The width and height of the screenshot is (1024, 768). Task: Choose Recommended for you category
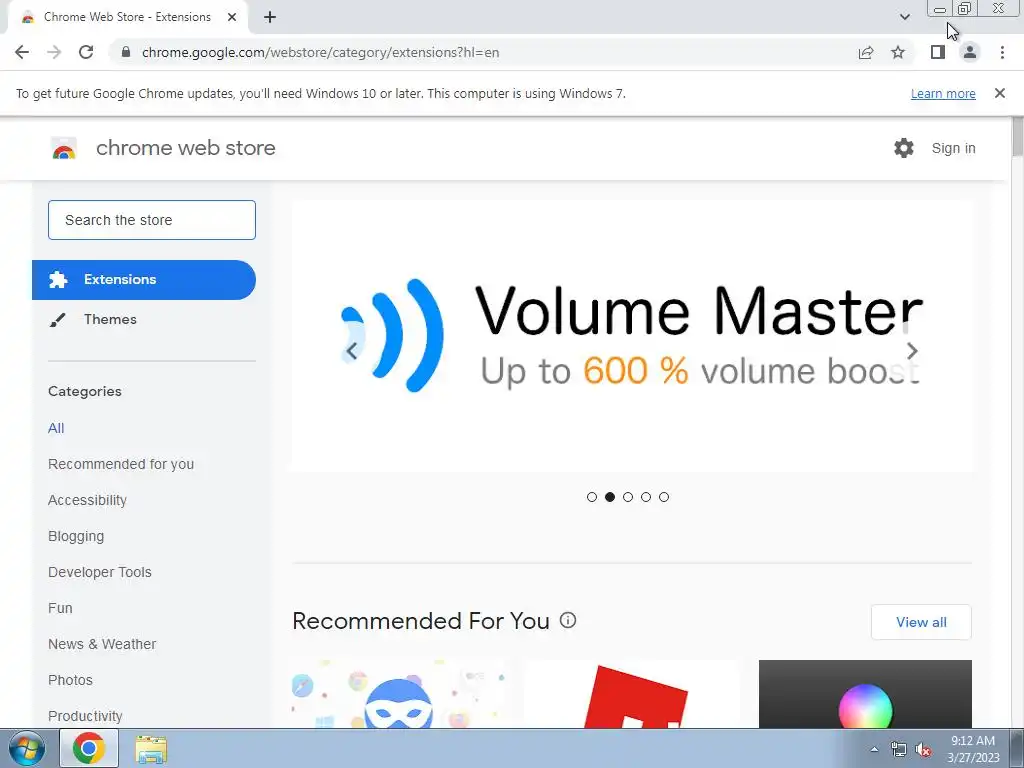(x=121, y=464)
